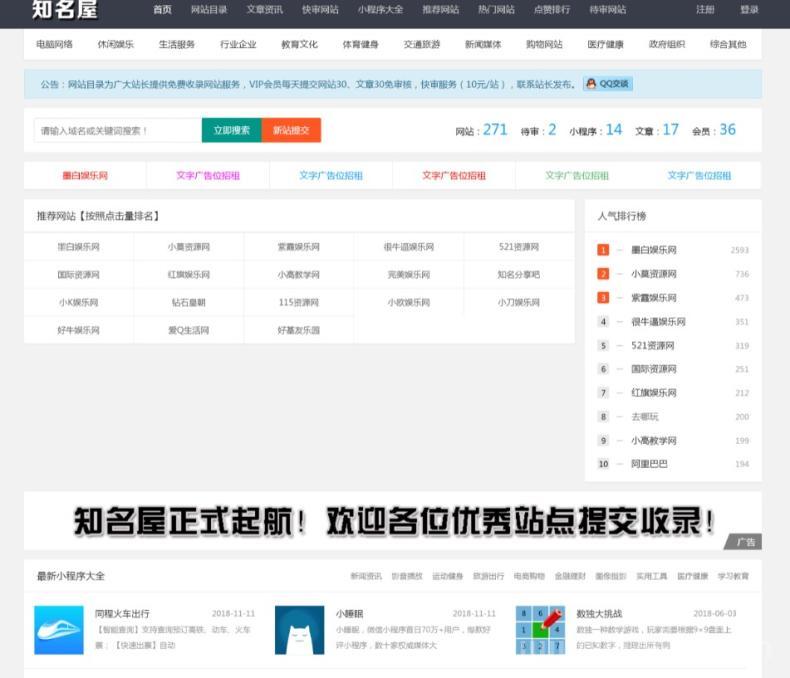This screenshot has width=790, height=678.
Task: Filter mini programs by 实用工具
Action: click(651, 576)
